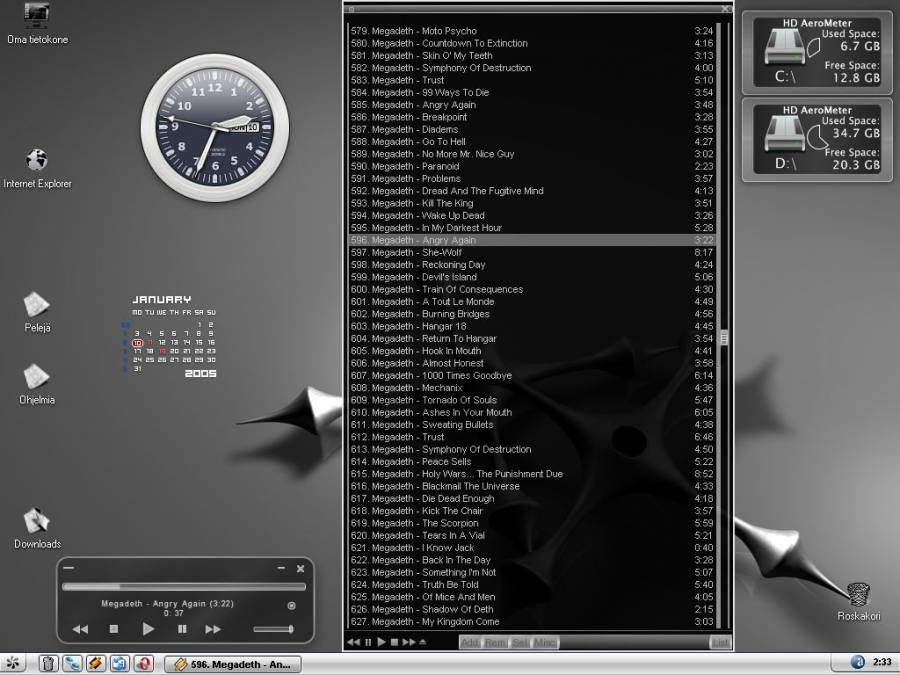Viewport: 900px width, 675px height.
Task: Click the playlist vertical scrollbar handle
Action: pyautogui.click(x=724, y=338)
